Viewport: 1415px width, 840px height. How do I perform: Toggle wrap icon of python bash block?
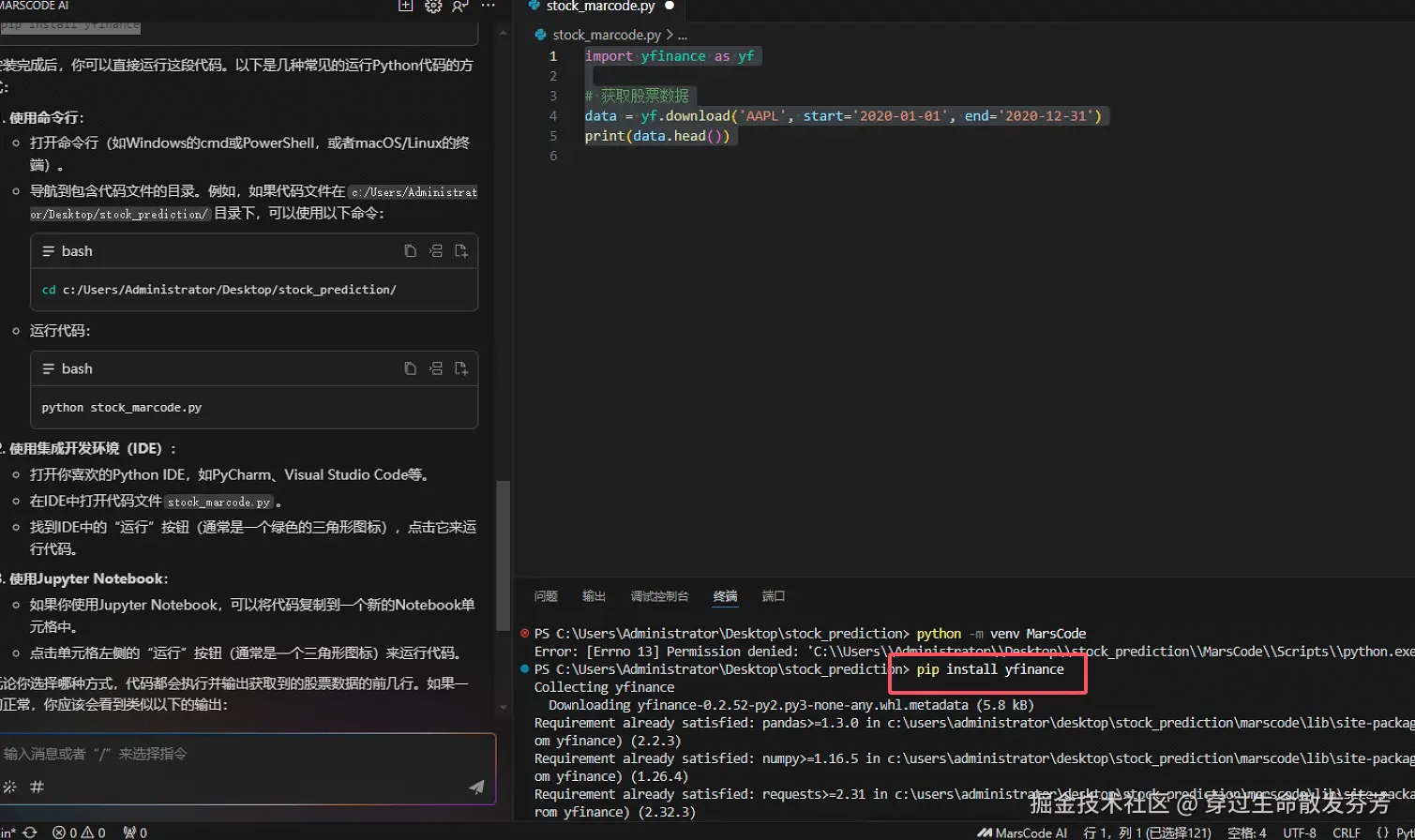click(x=49, y=368)
